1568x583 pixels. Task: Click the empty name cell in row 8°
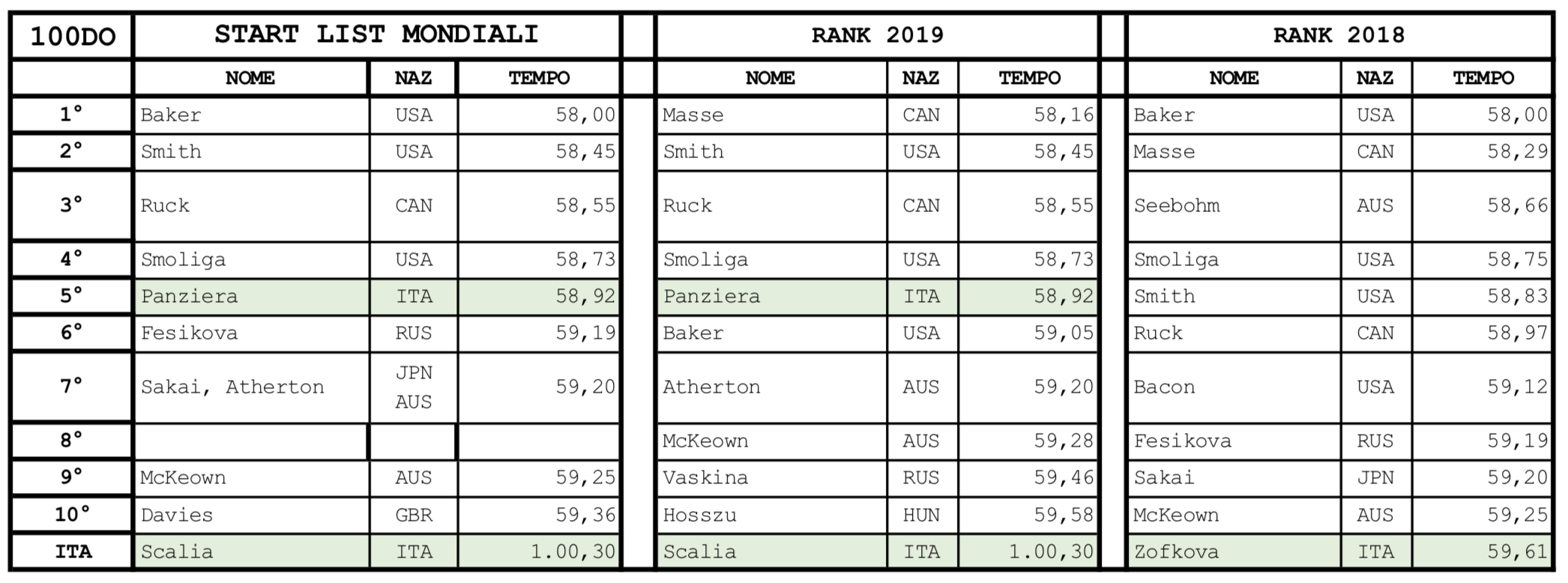tap(251, 441)
